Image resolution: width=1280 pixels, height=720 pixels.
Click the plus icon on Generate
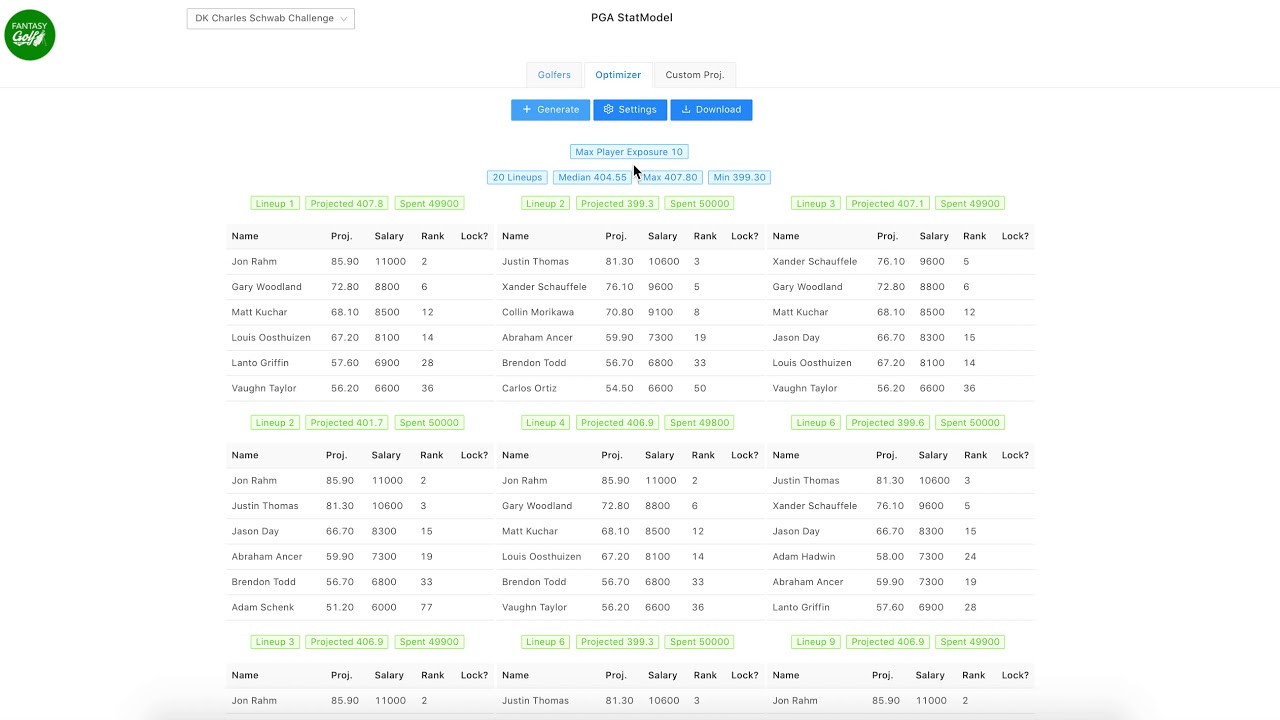point(527,110)
